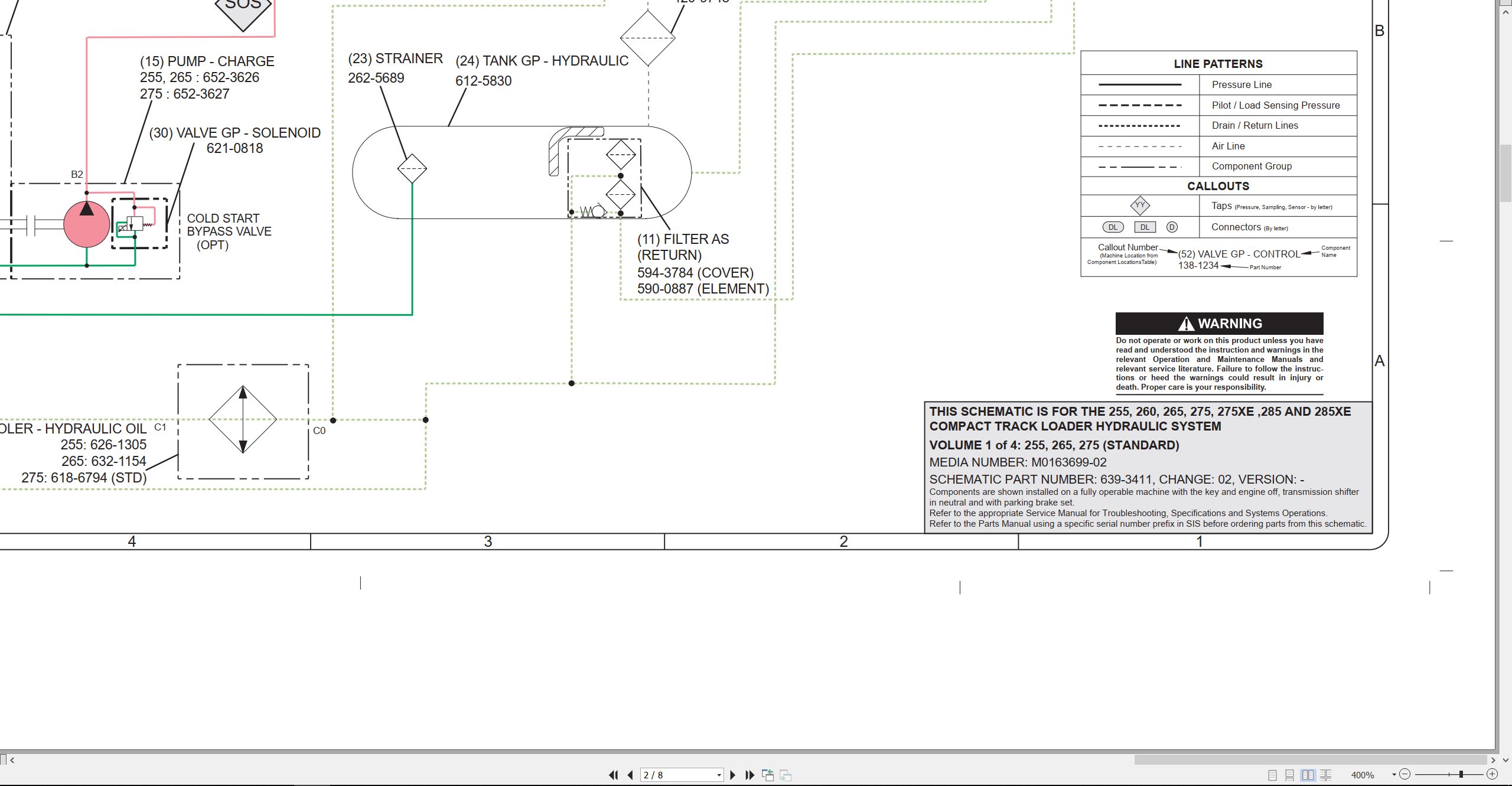Viewport: 1512px width, 786px height.
Task: Go to the previous page
Action: pos(630,775)
